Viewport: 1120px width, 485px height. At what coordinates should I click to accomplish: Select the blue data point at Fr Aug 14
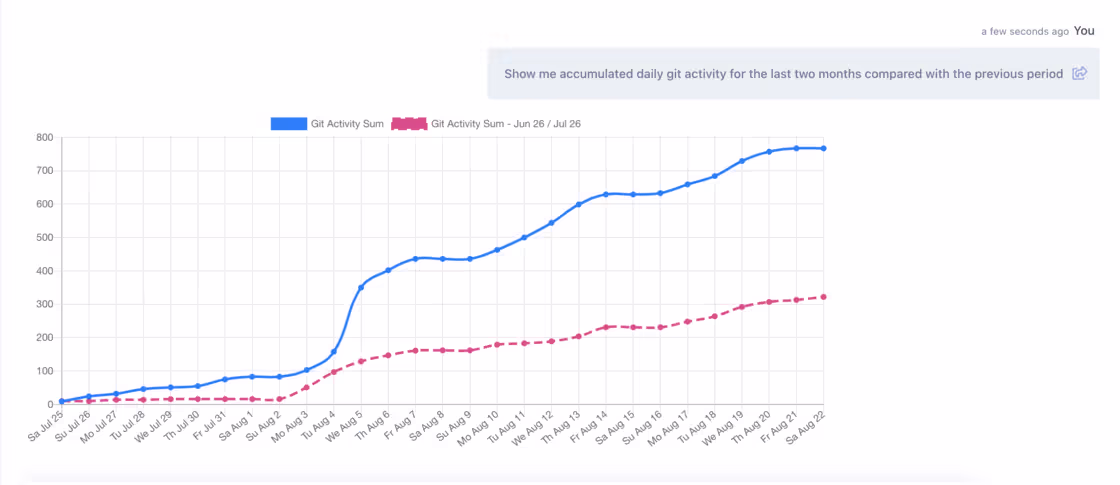click(606, 194)
